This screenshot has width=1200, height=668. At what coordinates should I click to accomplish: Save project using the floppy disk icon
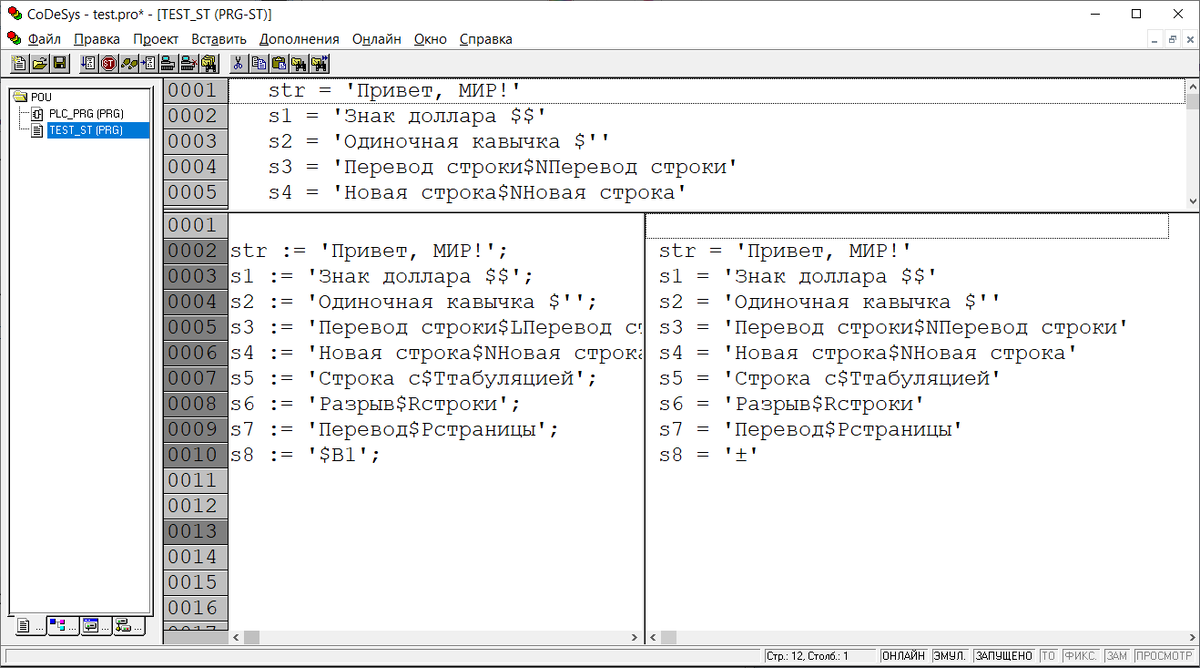click(60, 64)
